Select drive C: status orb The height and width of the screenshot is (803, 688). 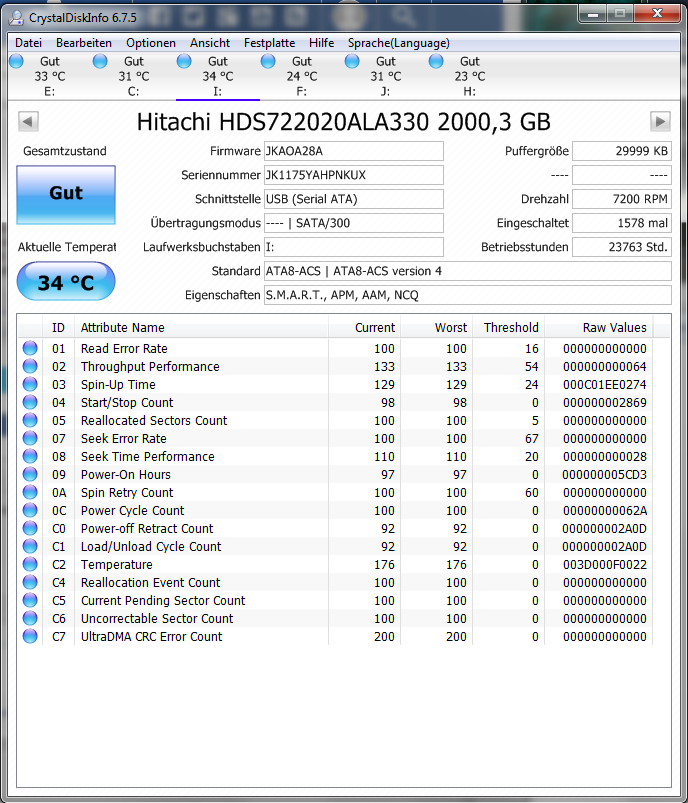click(x=100, y=61)
